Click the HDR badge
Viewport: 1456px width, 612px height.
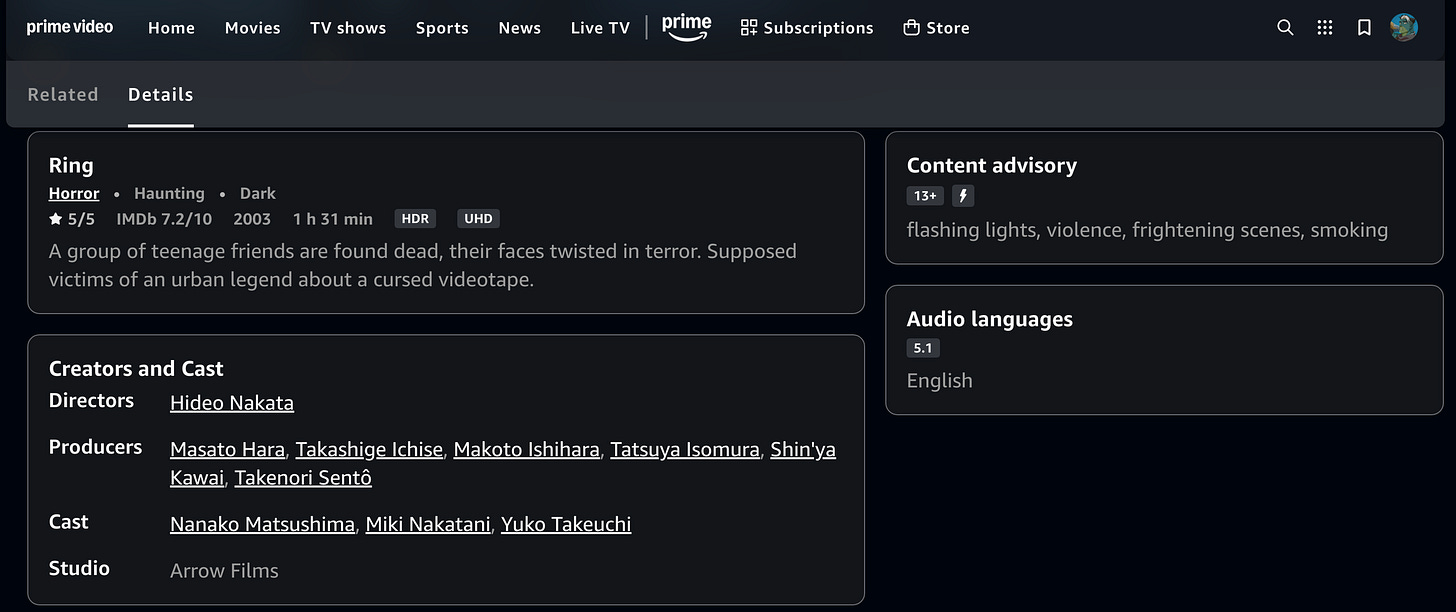coord(415,219)
